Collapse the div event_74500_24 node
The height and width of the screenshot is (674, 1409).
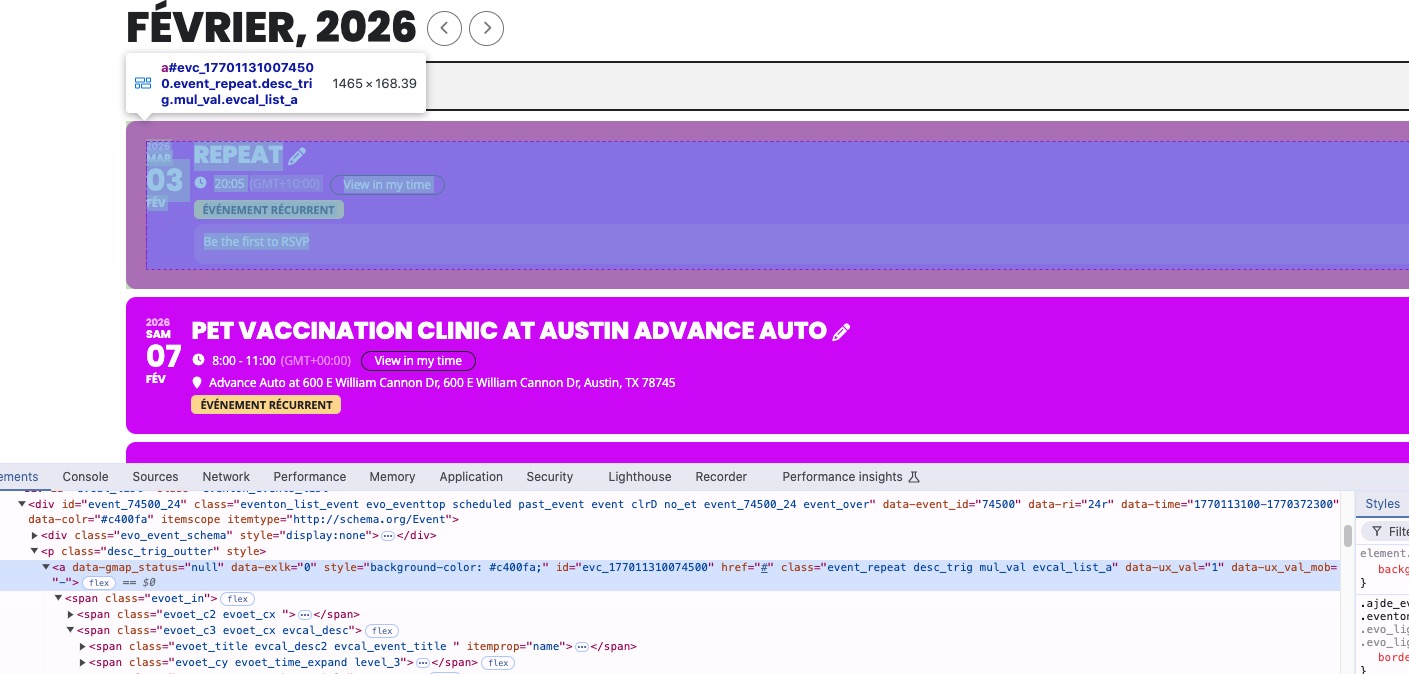[x=22, y=504]
